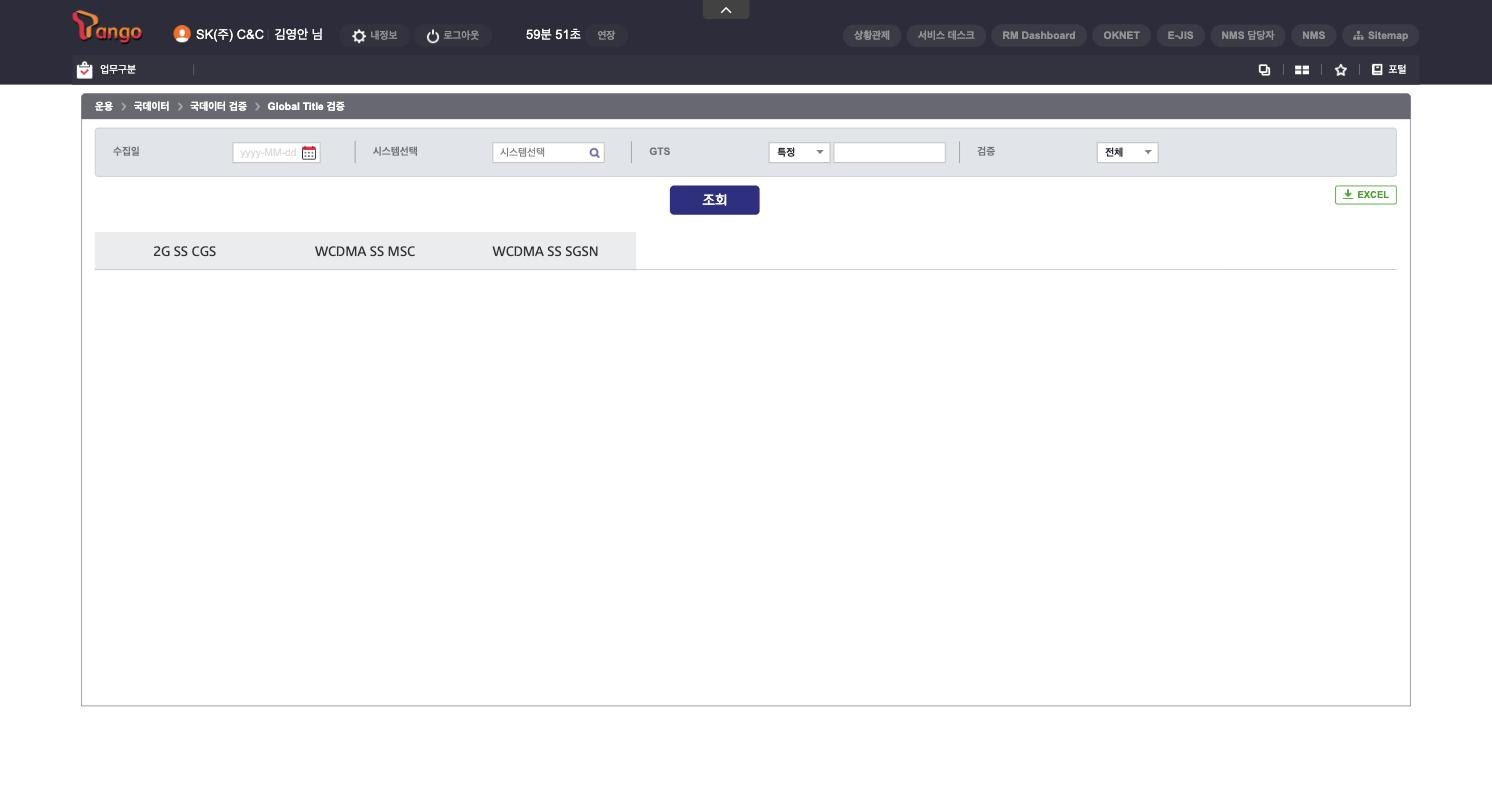Click the grid layout icon
1492x812 pixels.
point(1302,70)
